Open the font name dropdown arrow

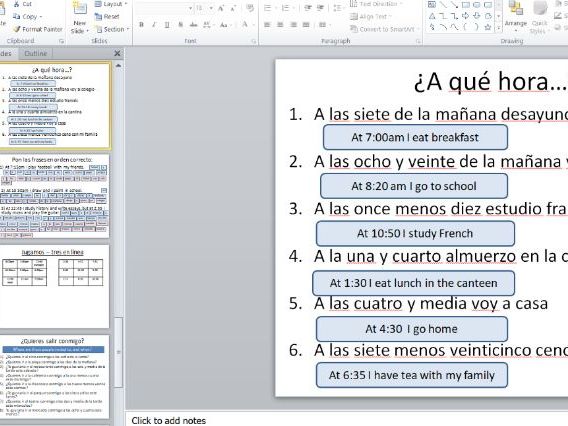[190, 8]
